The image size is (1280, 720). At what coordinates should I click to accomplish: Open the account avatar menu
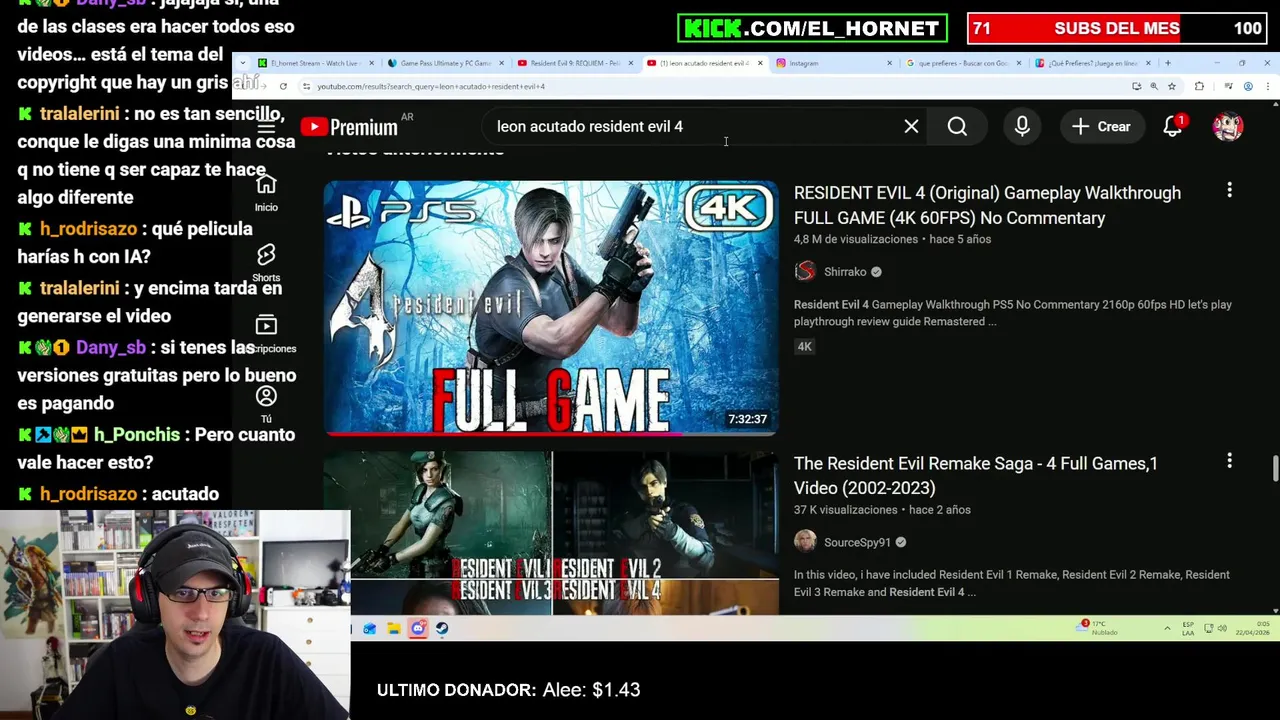(1228, 127)
